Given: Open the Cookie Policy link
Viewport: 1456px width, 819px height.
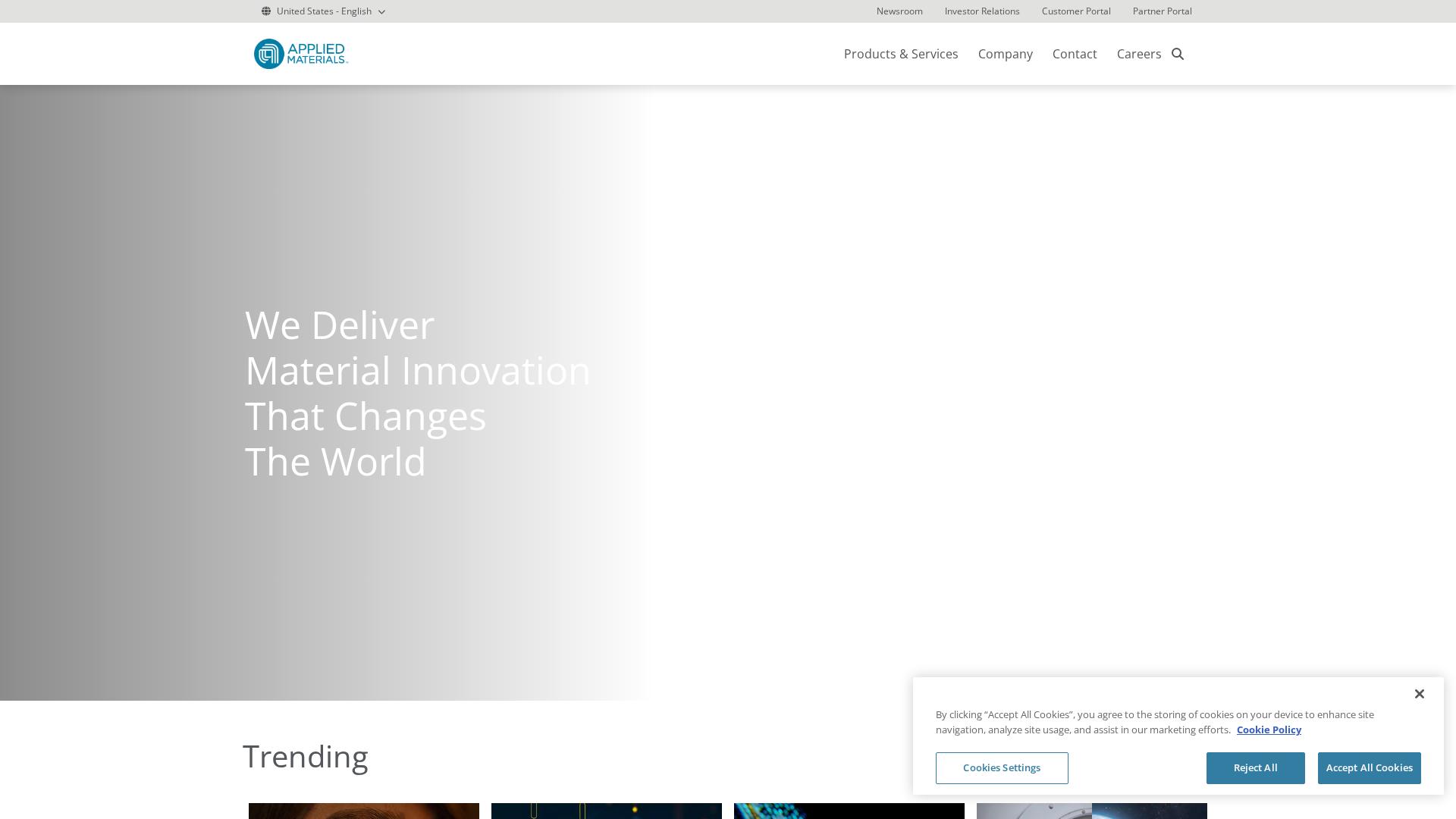Looking at the screenshot, I should tap(1269, 730).
